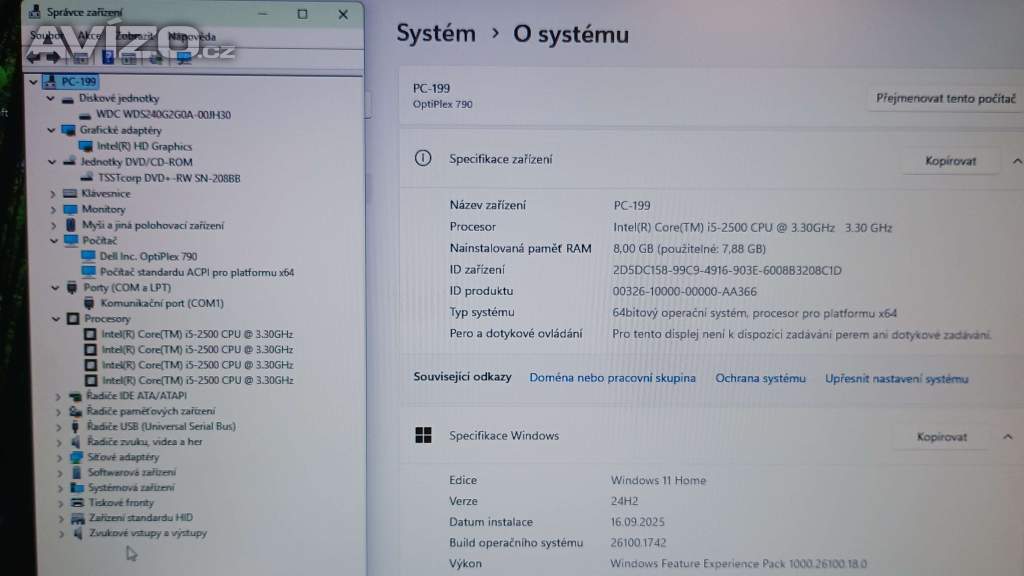Click the Back arrow in Device Manager toolbar
1024x576 pixels.
point(33,57)
